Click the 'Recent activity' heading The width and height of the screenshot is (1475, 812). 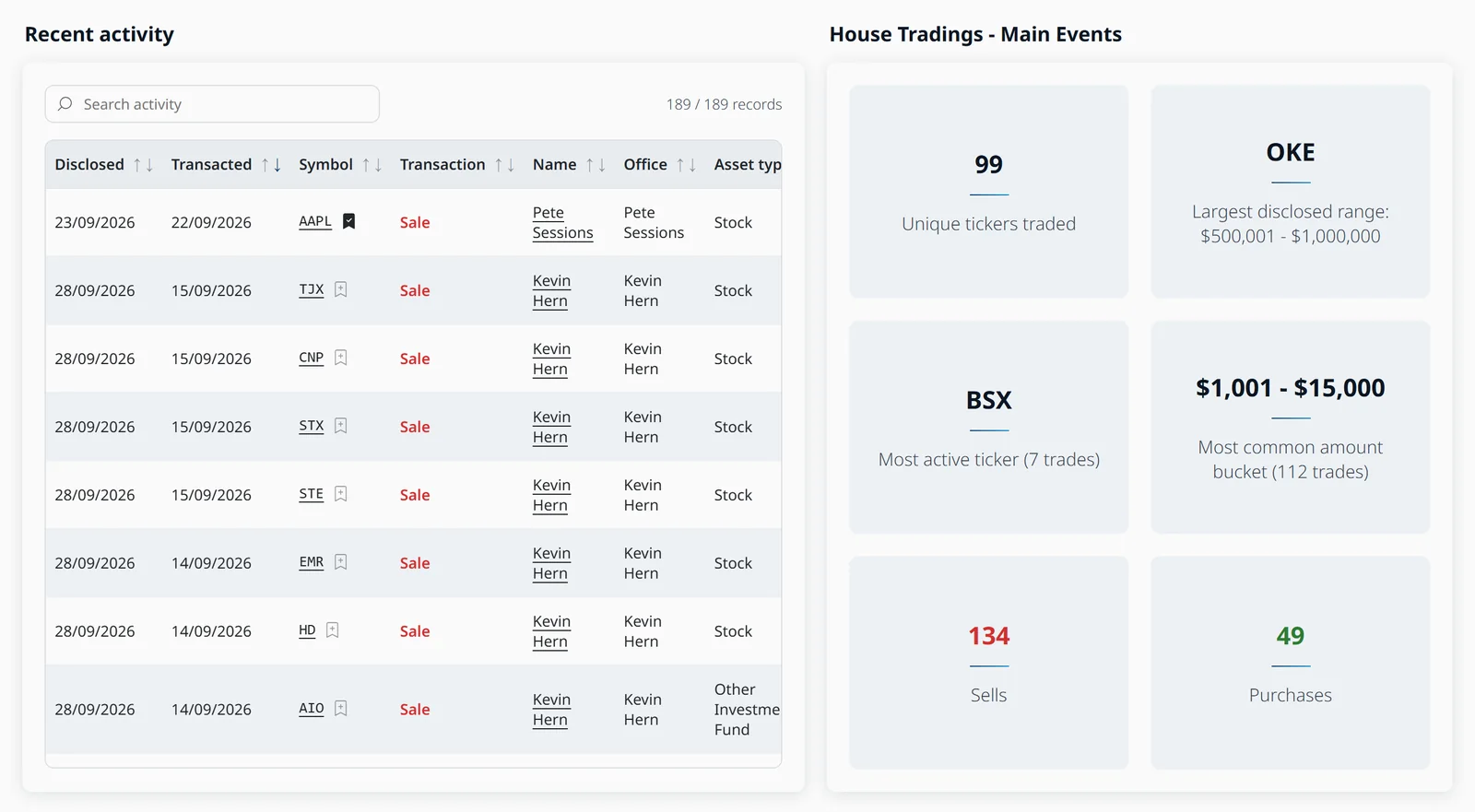[x=100, y=35]
